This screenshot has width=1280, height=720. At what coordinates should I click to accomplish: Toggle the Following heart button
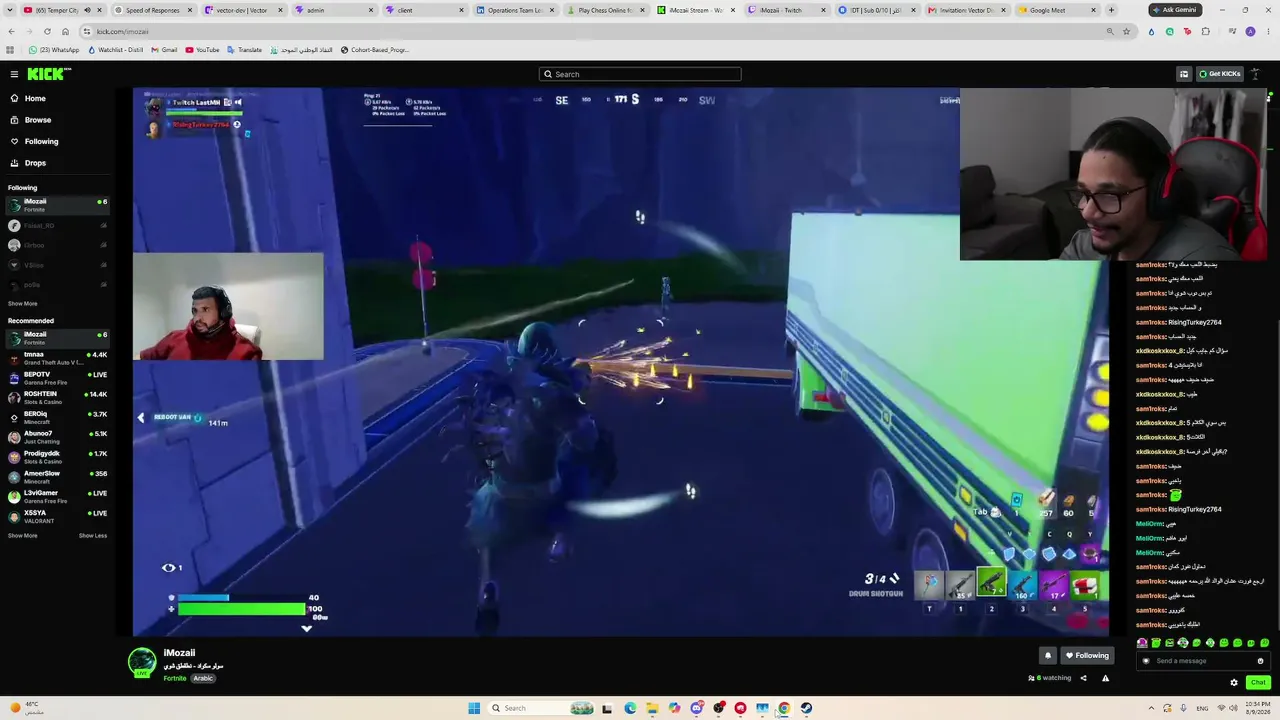[1087, 656]
